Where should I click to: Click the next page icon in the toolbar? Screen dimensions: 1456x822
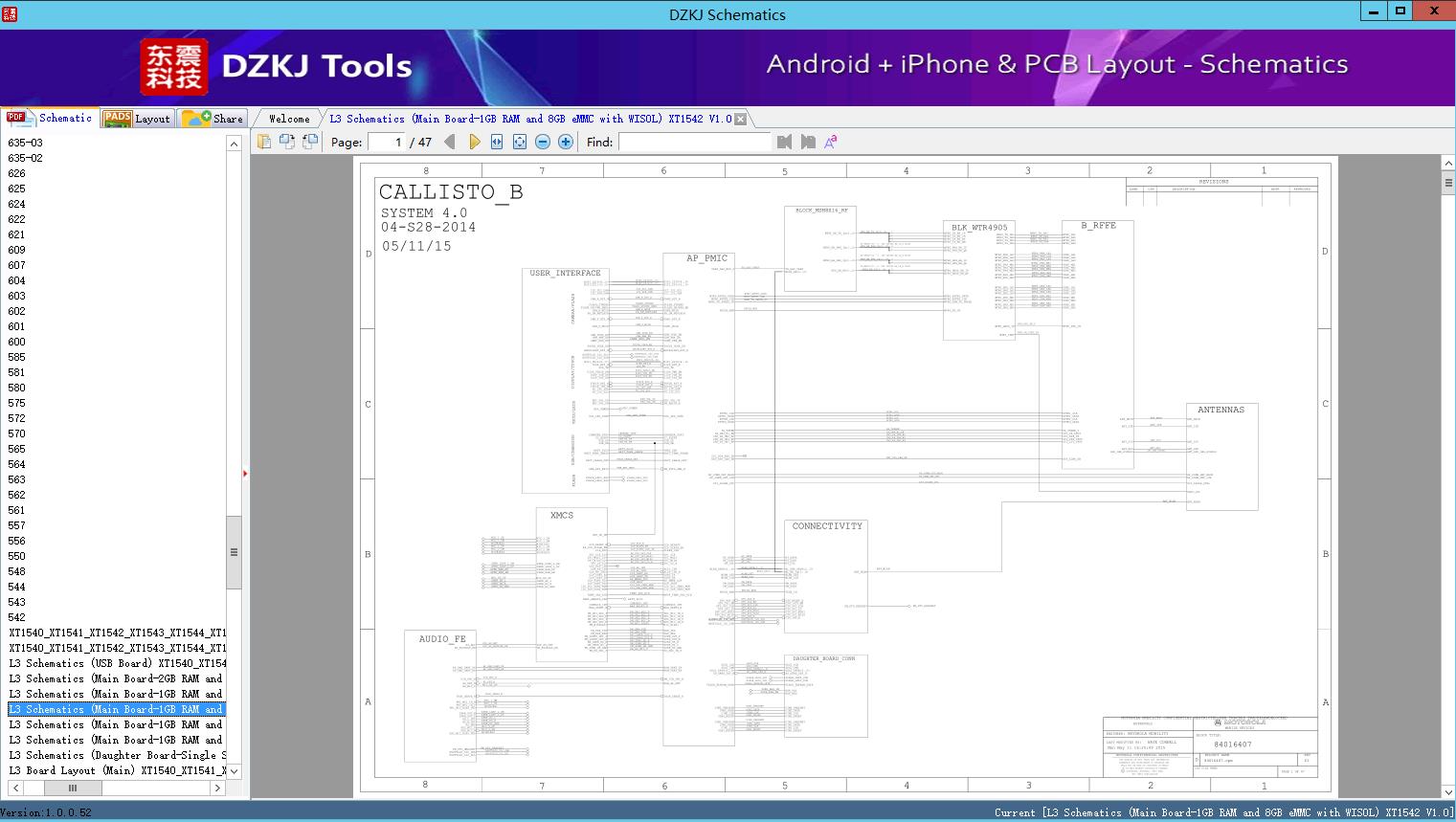pos(476,141)
